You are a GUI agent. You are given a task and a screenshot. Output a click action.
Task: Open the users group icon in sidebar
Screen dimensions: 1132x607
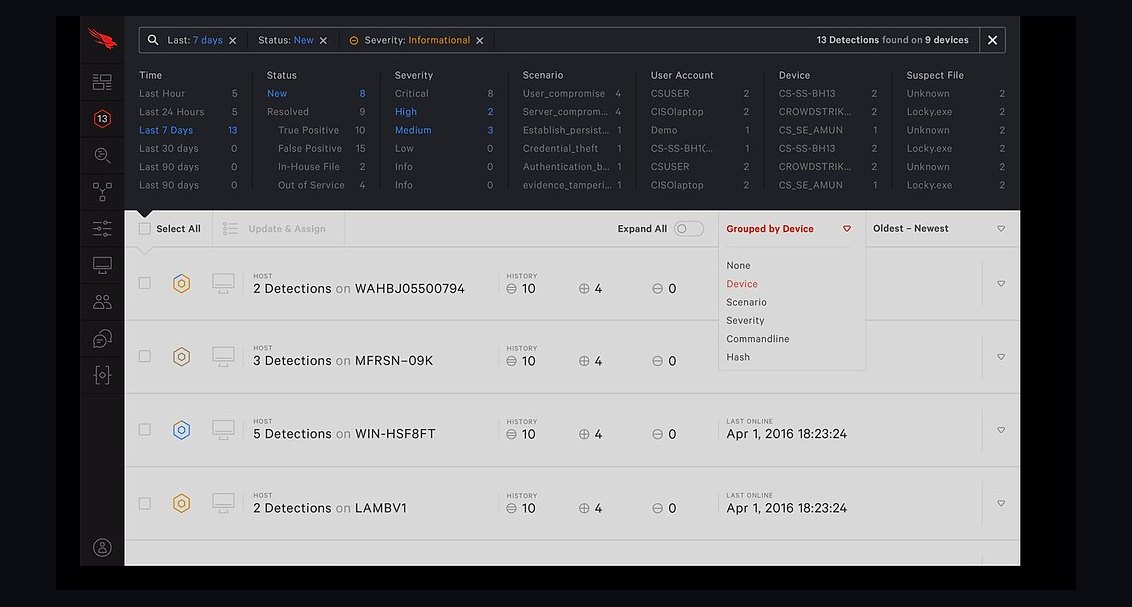pos(102,302)
